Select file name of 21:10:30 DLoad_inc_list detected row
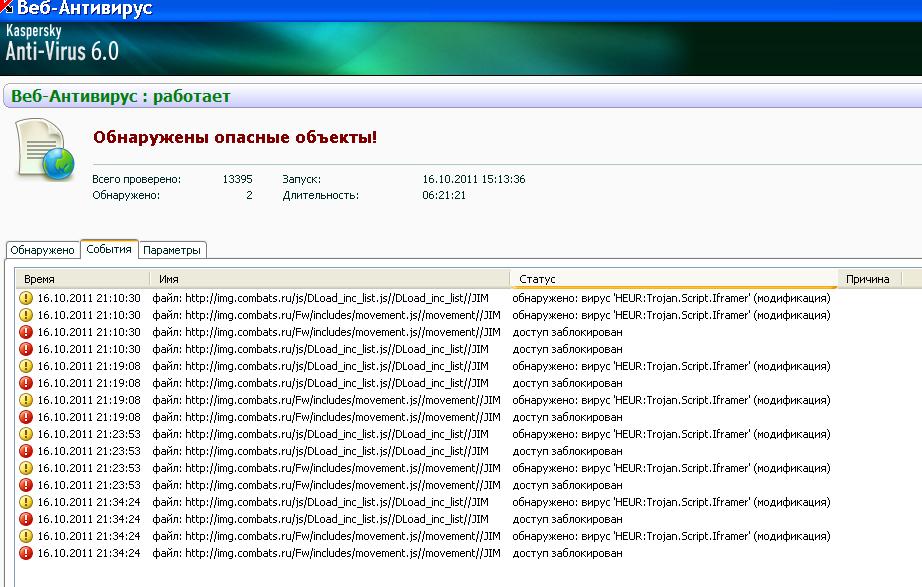The height and width of the screenshot is (587, 922). tap(320, 298)
